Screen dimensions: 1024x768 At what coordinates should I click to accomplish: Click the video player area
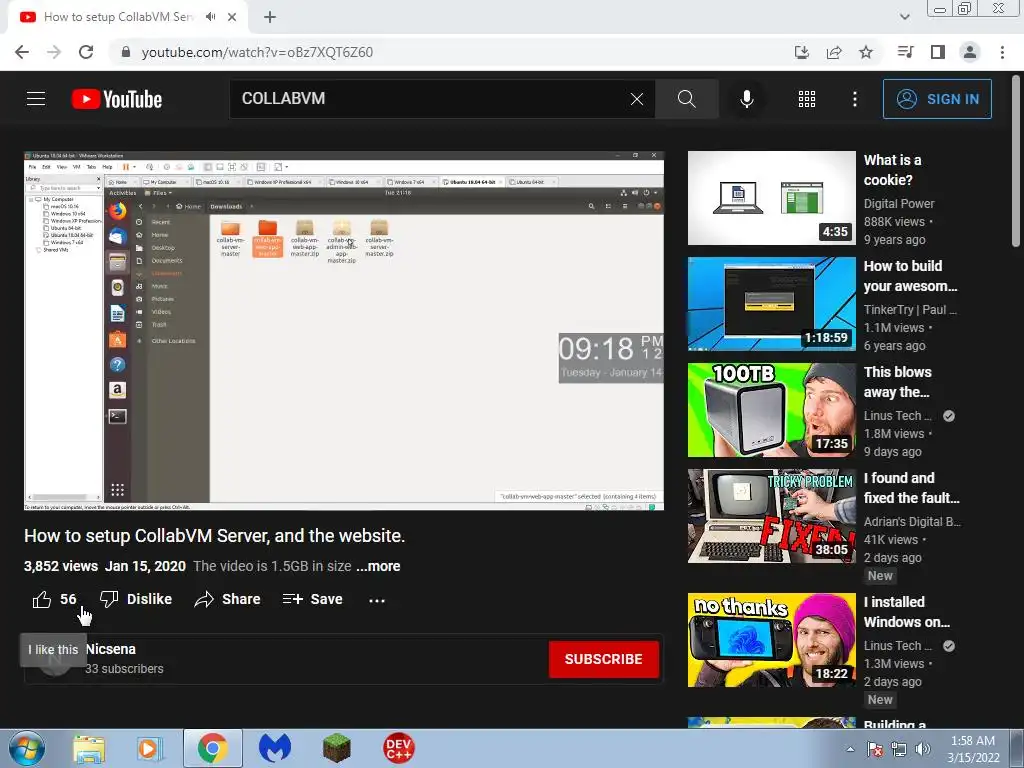344,330
